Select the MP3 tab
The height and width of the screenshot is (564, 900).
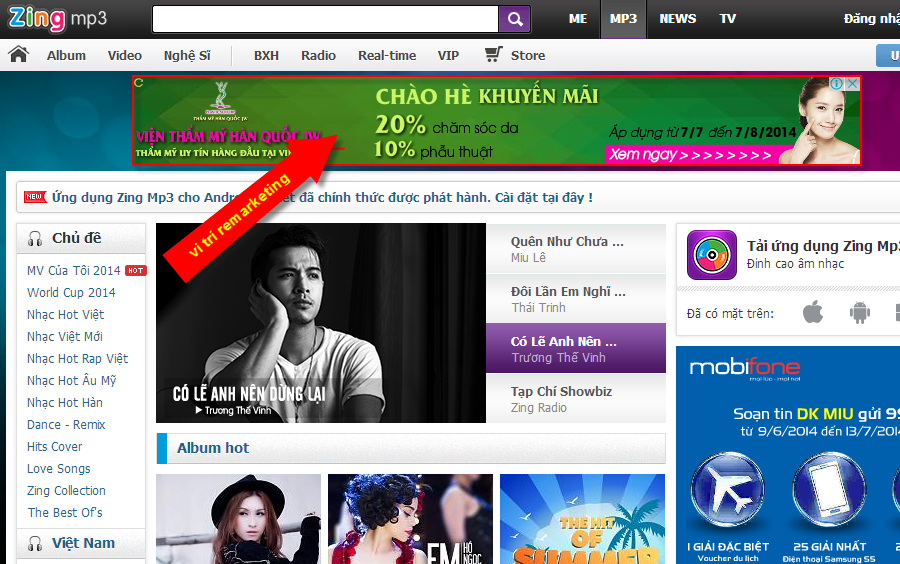623,19
